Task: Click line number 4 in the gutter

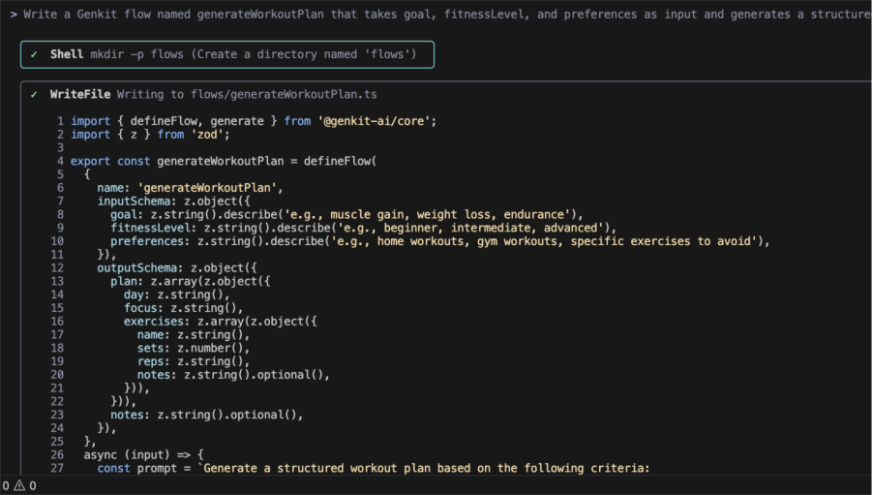Action: pos(60,161)
